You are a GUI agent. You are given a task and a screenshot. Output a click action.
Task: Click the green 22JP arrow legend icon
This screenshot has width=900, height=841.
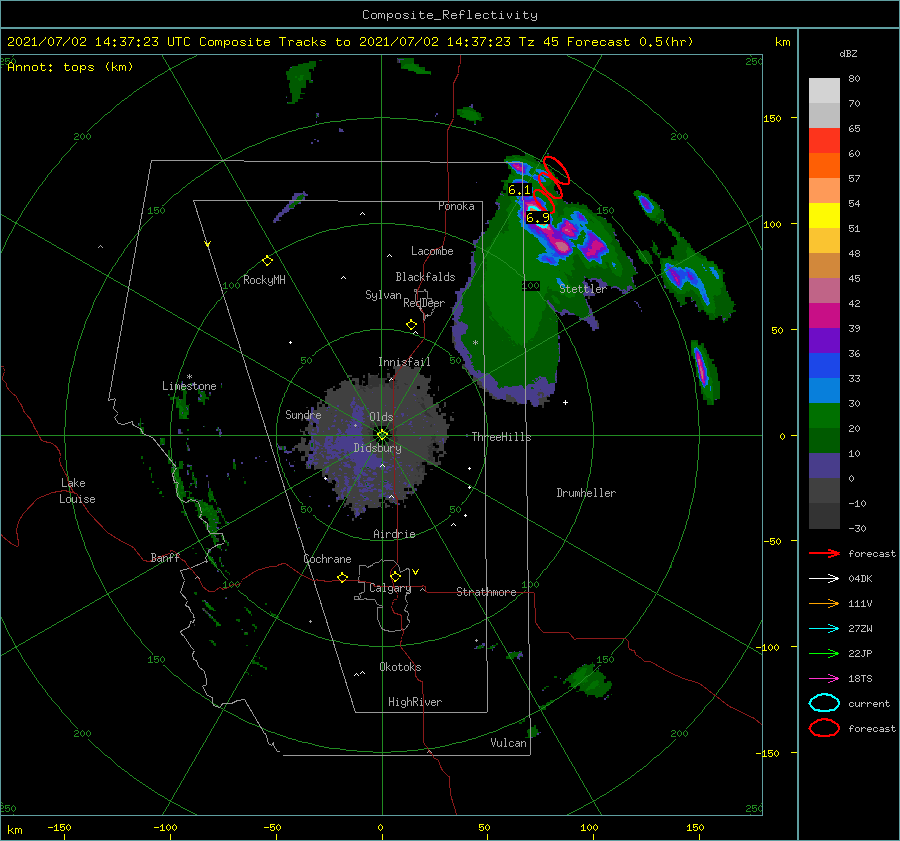[x=824, y=653]
